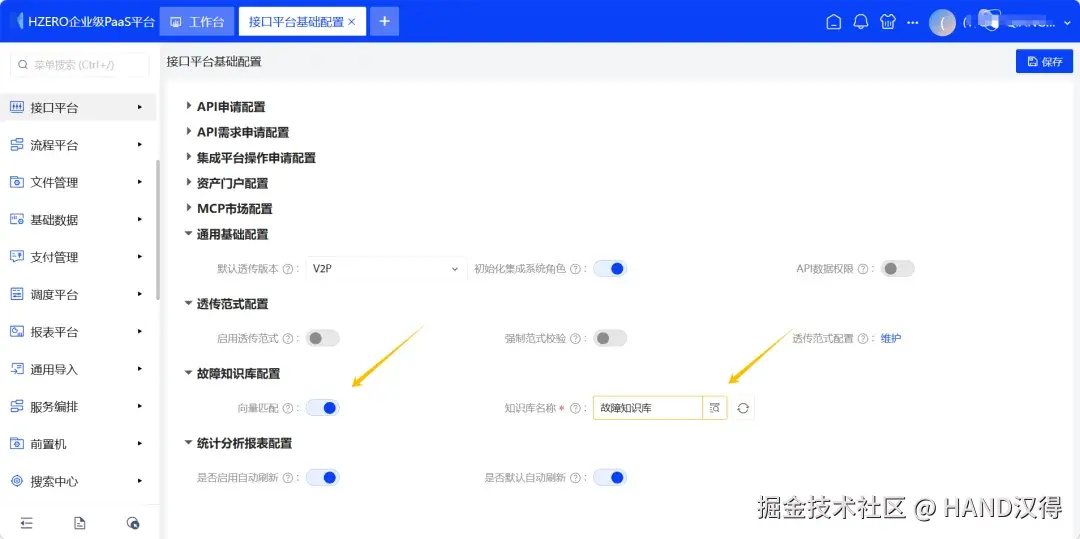Collapse the 故障知识库配置 section
The height and width of the screenshot is (539, 1080).
(x=232, y=374)
